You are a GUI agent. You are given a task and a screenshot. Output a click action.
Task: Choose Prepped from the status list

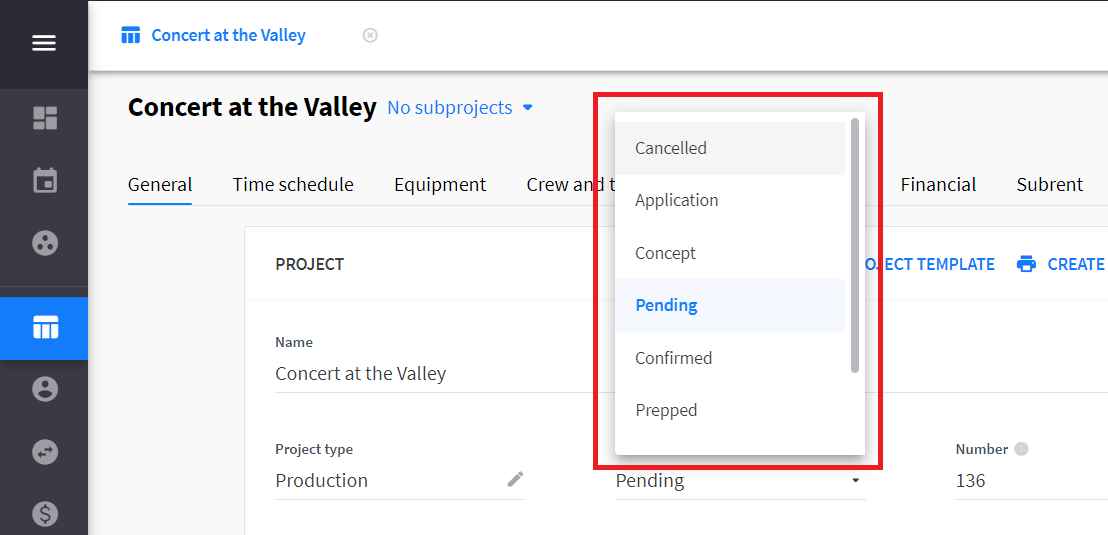pos(730,410)
